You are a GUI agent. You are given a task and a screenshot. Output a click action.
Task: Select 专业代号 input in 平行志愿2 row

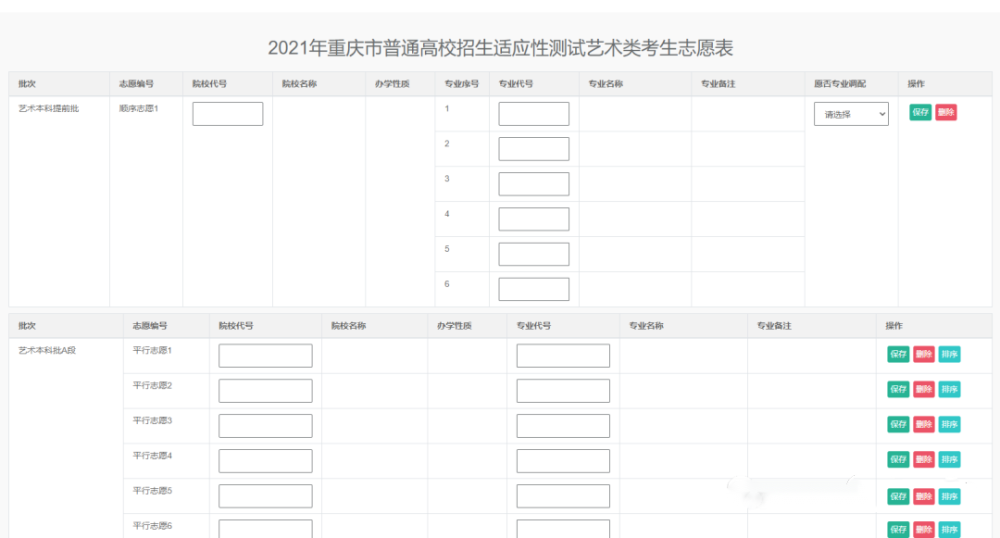click(x=563, y=391)
